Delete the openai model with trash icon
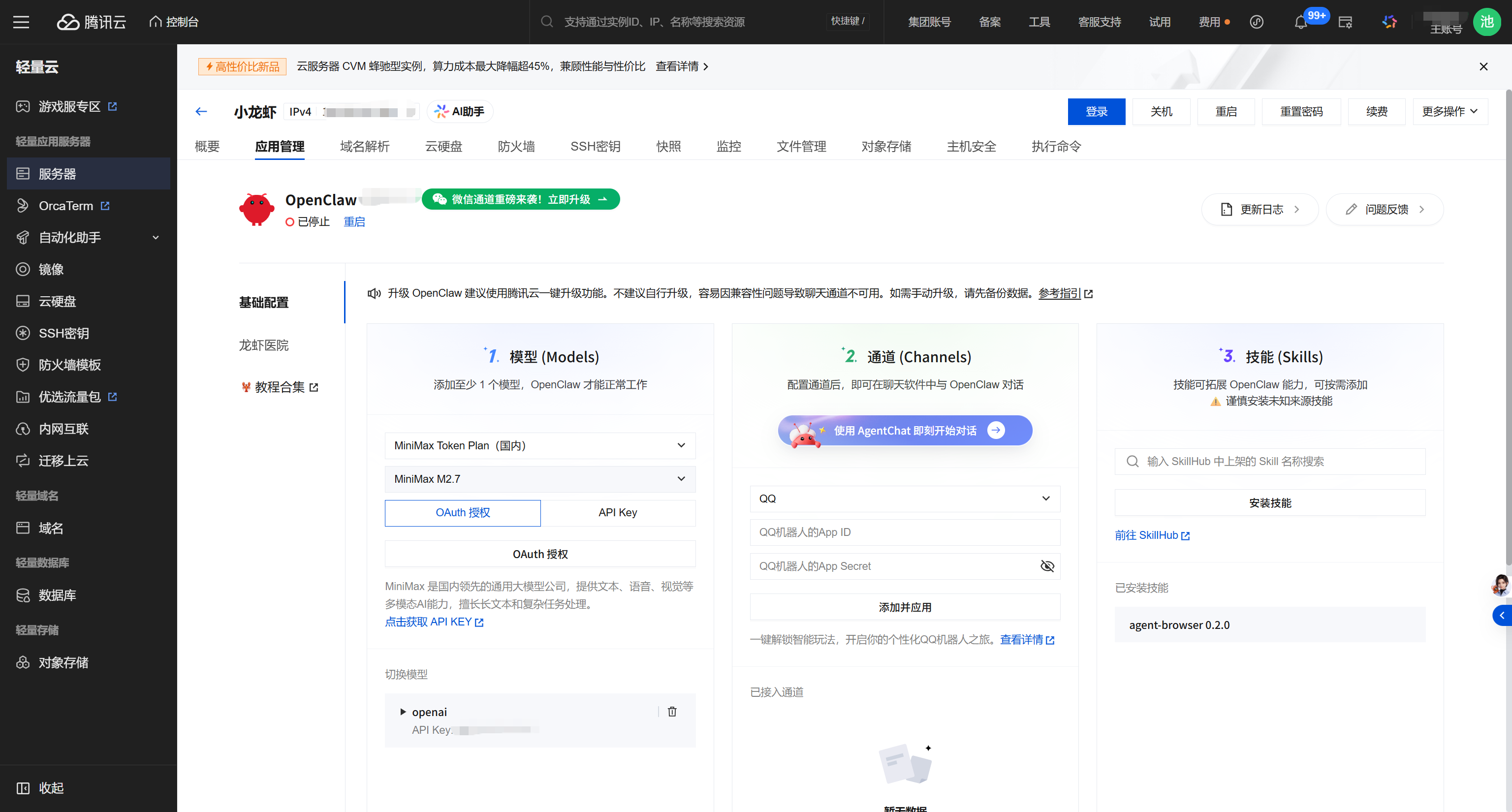 tap(672, 712)
